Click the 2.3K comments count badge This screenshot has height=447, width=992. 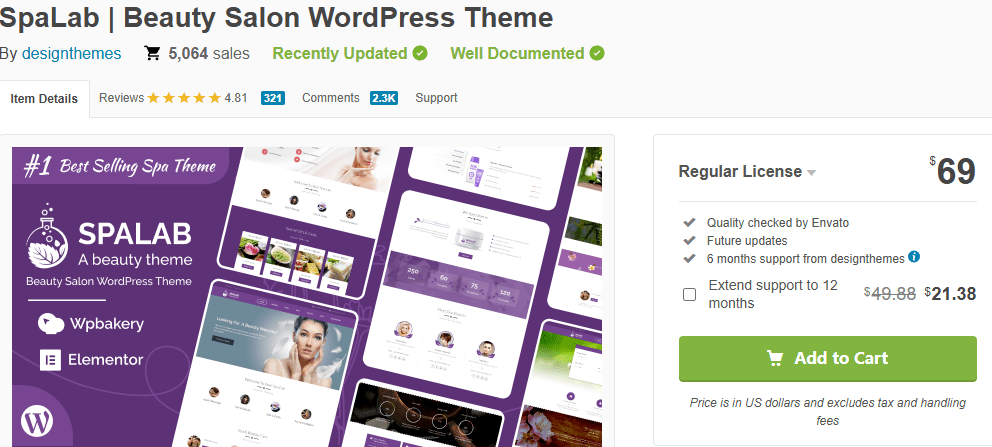pos(384,98)
